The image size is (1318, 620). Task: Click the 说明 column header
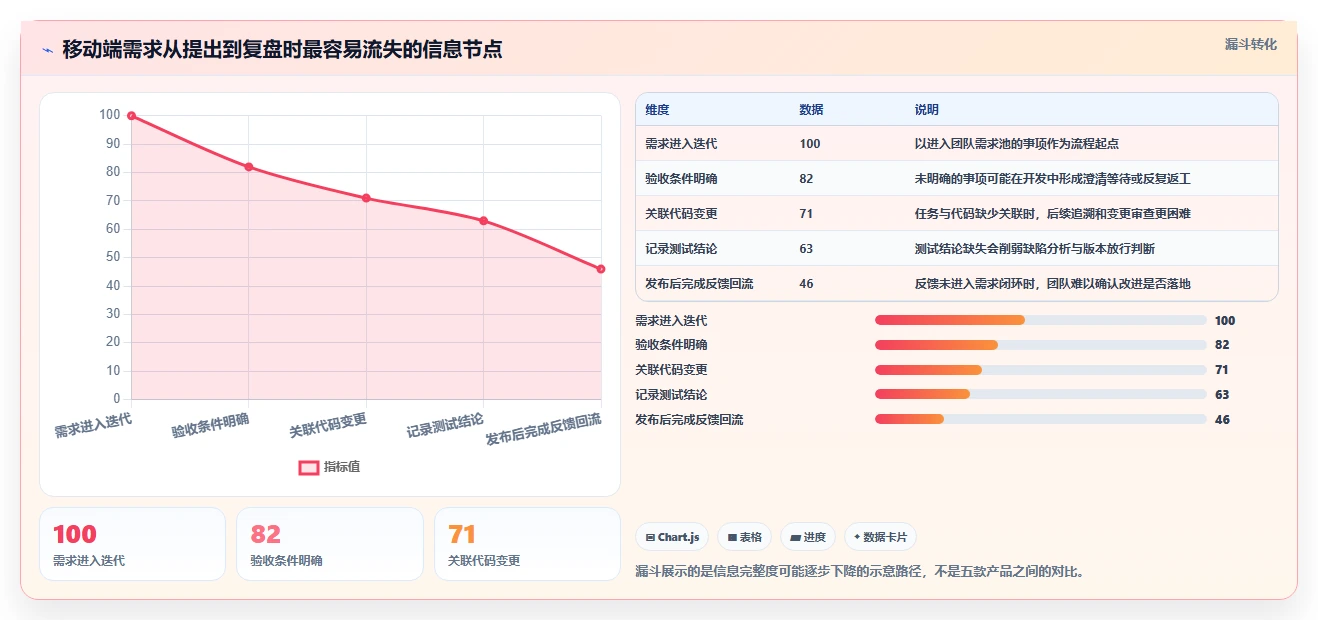(x=927, y=110)
